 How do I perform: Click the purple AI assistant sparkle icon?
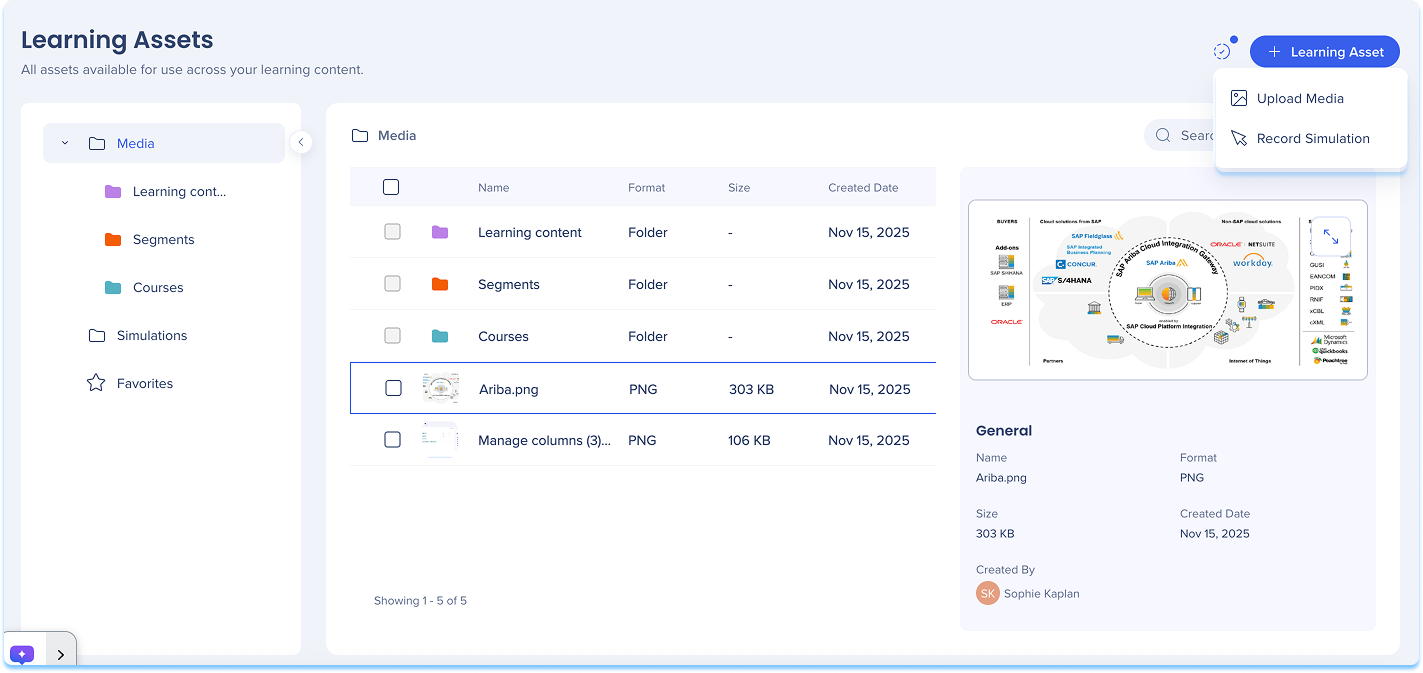tap(22, 654)
